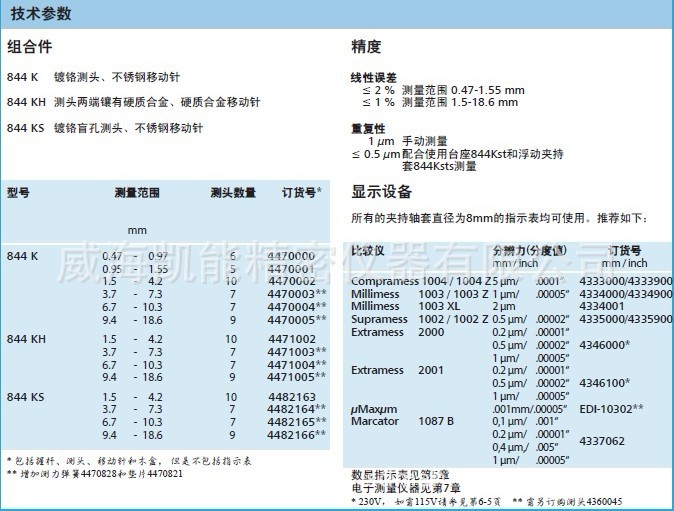Click the 分辨力(分度值) column header
This screenshot has width=674, height=511.
530,251
